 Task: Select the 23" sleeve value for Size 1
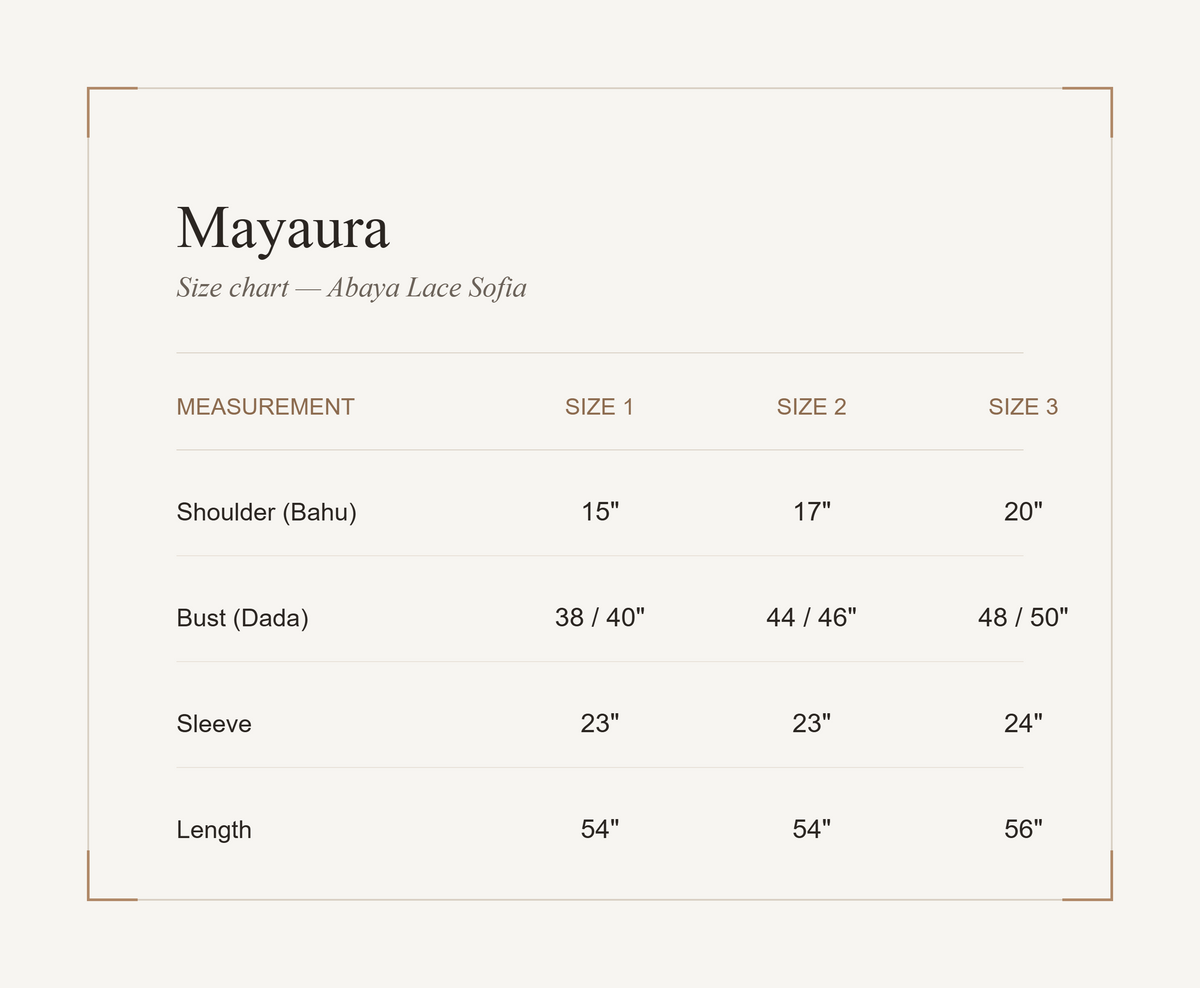tap(600, 724)
